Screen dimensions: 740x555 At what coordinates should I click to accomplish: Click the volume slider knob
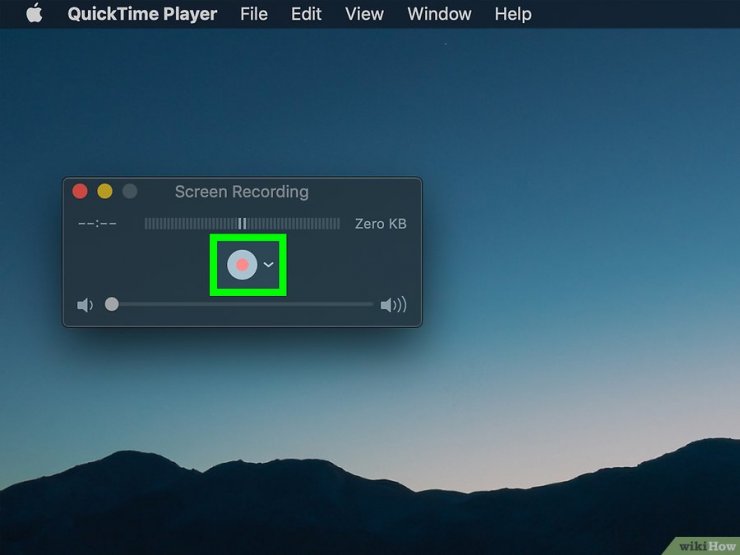coord(112,304)
